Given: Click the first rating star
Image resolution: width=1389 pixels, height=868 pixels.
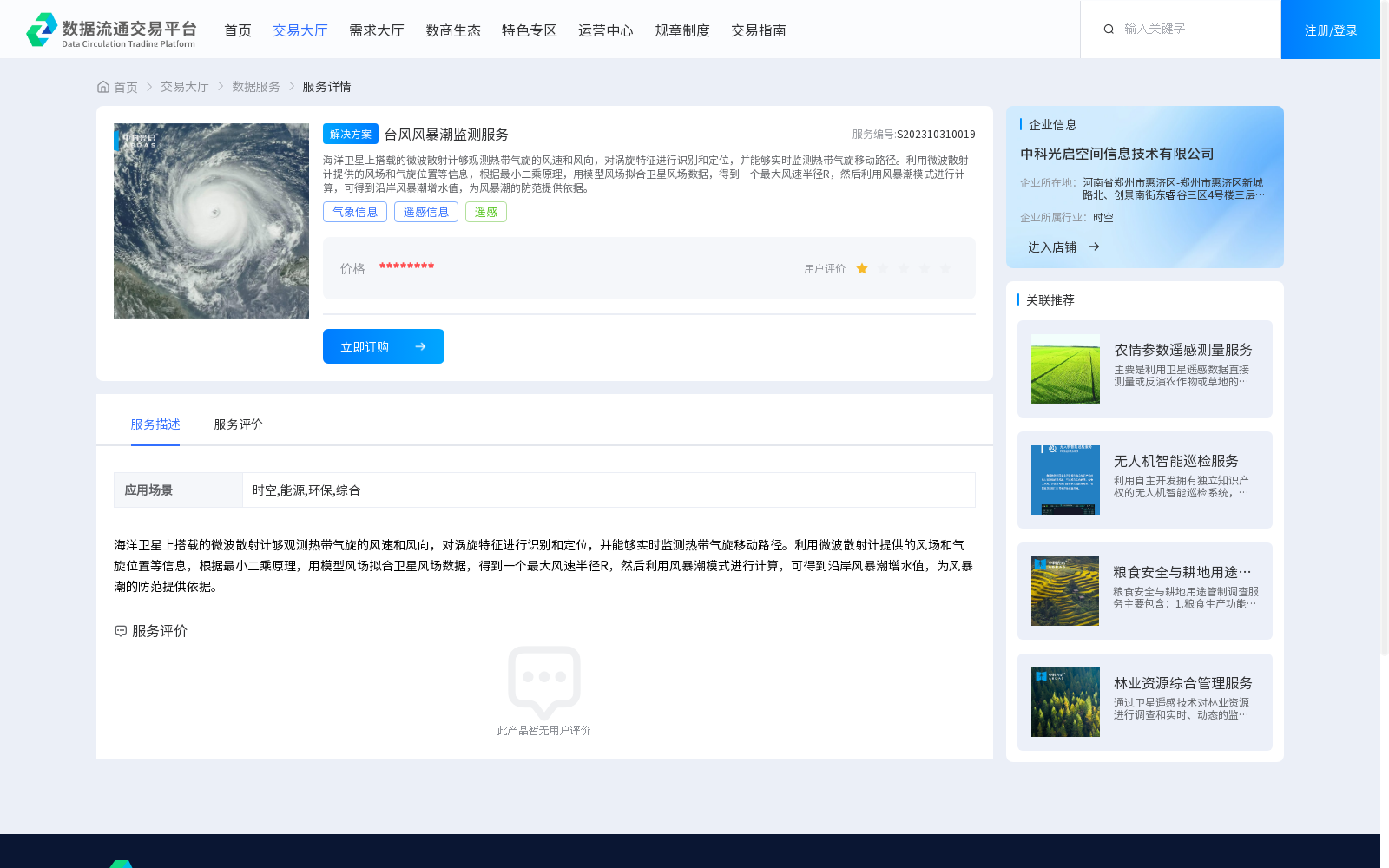Looking at the screenshot, I should coord(862,269).
